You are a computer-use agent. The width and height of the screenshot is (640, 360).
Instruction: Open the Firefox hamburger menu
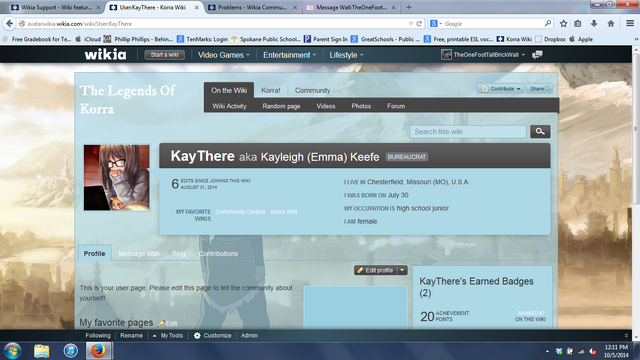click(x=630, y=24)
